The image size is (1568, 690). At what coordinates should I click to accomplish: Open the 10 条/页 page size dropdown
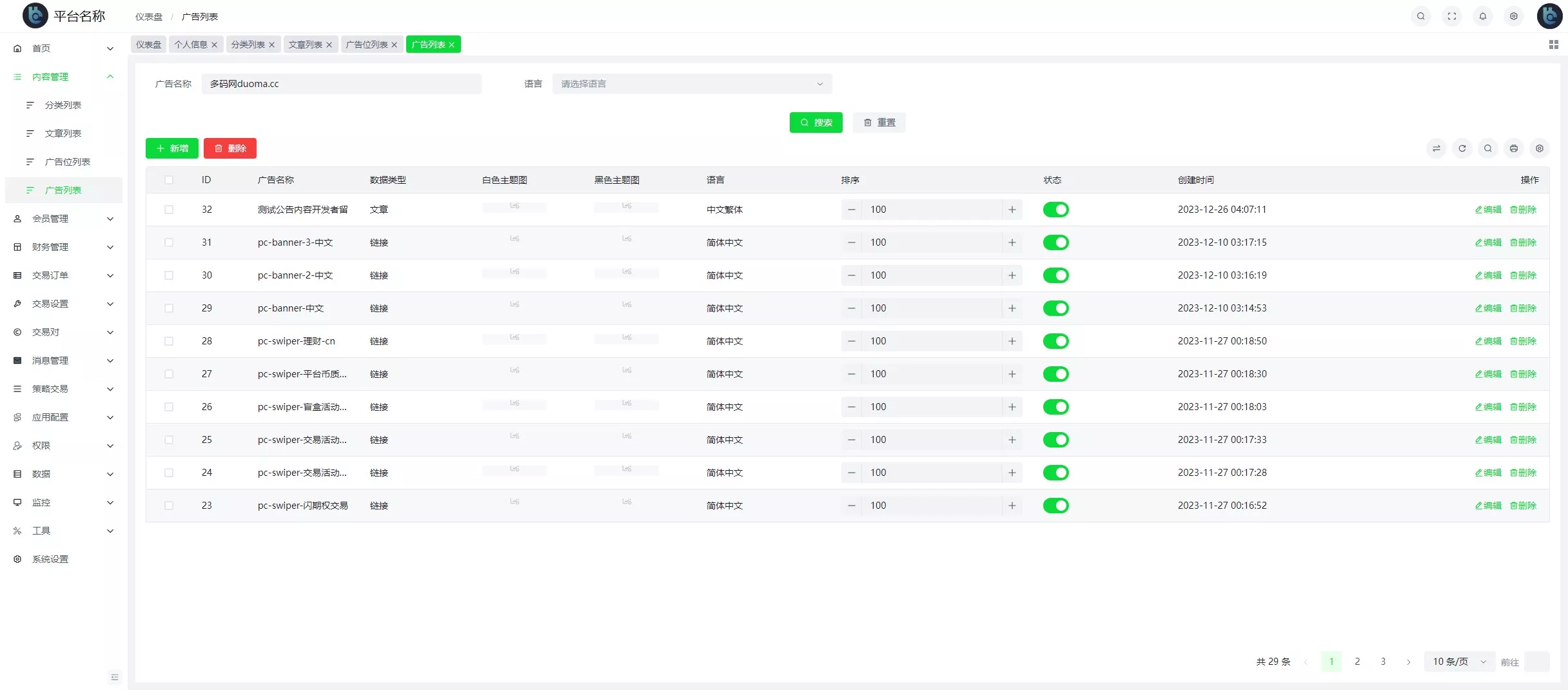1458,662
